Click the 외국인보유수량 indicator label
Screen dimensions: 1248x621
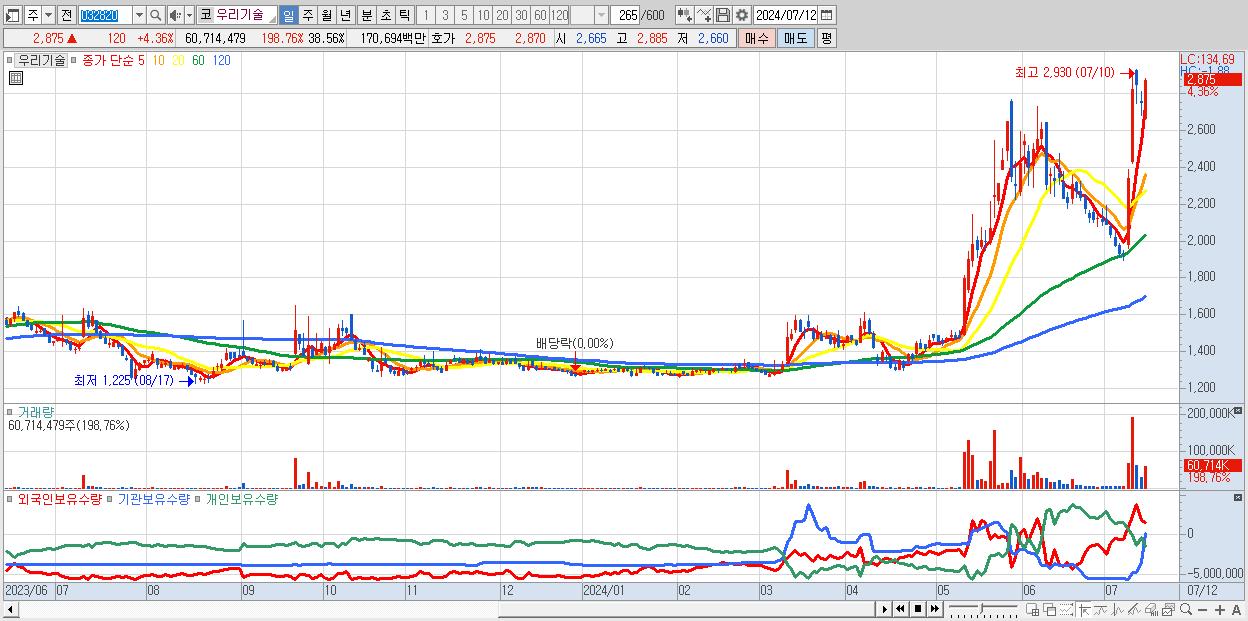pyautogui.click(x=60, y=498)
